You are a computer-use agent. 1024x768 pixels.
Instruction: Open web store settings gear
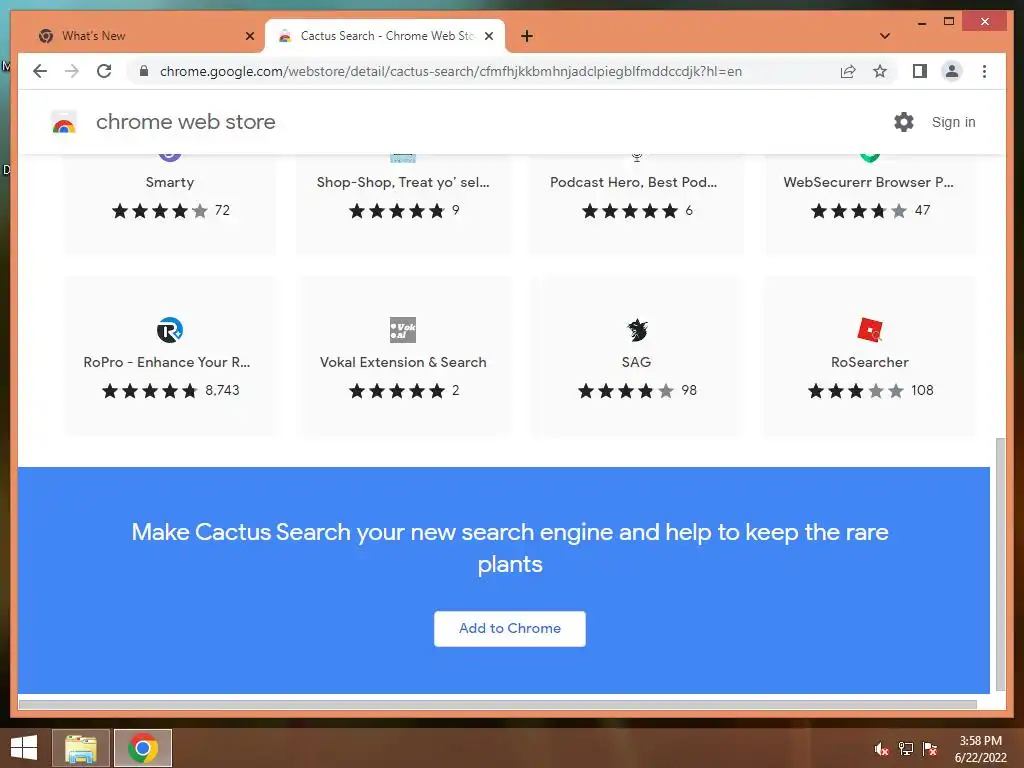[904, 122]
